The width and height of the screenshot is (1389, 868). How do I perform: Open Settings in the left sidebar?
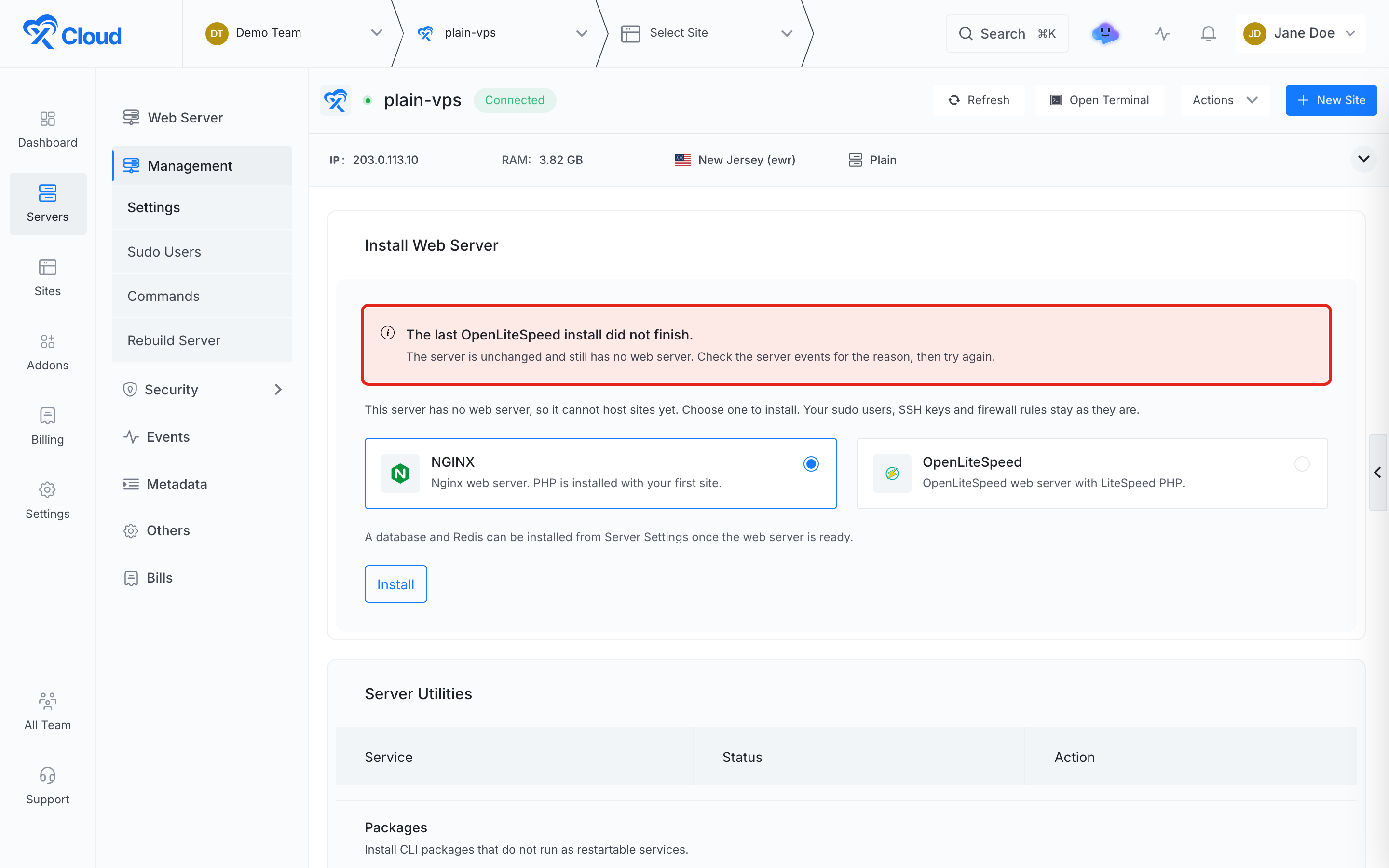(48, 501)
